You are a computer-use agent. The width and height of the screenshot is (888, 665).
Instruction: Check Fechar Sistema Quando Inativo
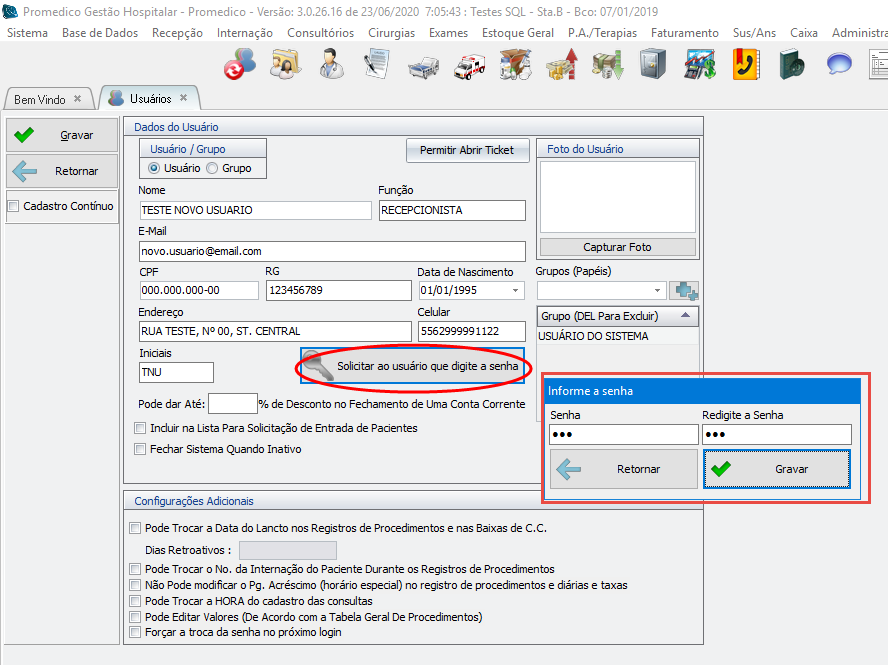click(141, 449)
